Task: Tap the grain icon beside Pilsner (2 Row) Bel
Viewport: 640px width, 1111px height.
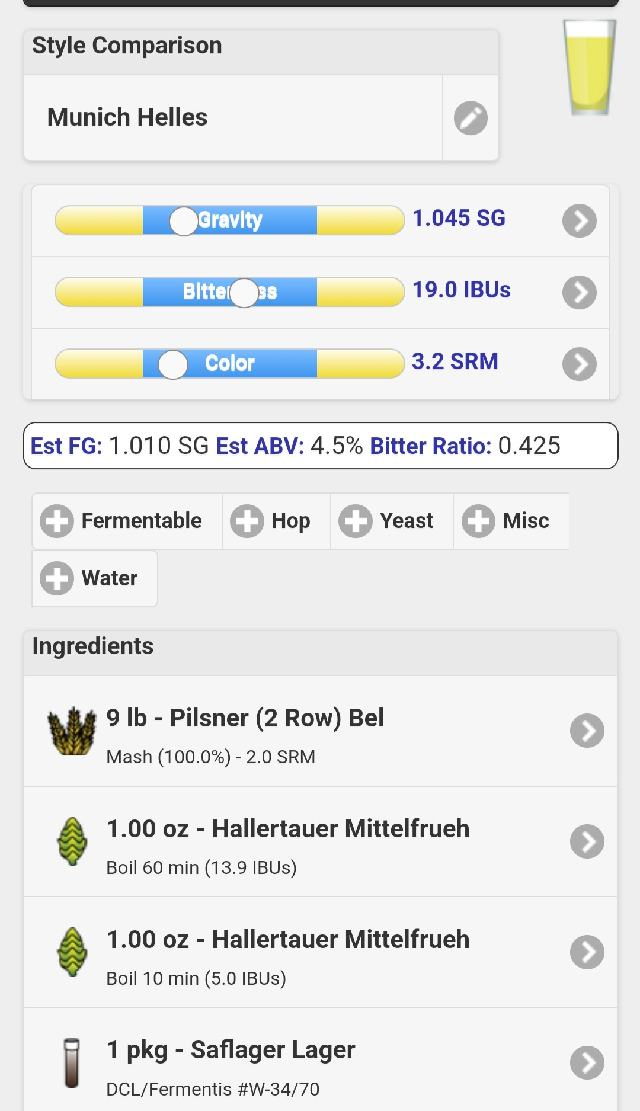Action: [71, 731]
